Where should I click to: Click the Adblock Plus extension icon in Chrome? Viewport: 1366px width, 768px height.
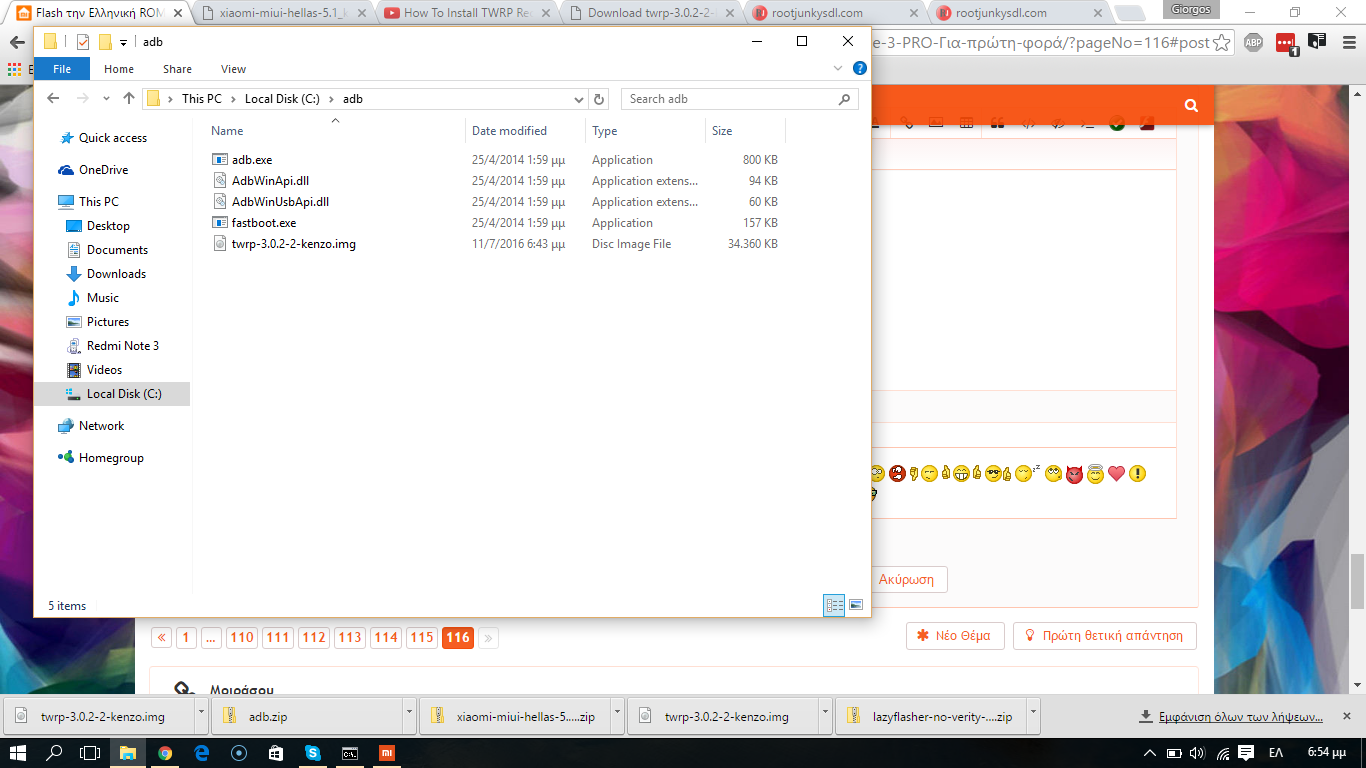point(1253,43)
